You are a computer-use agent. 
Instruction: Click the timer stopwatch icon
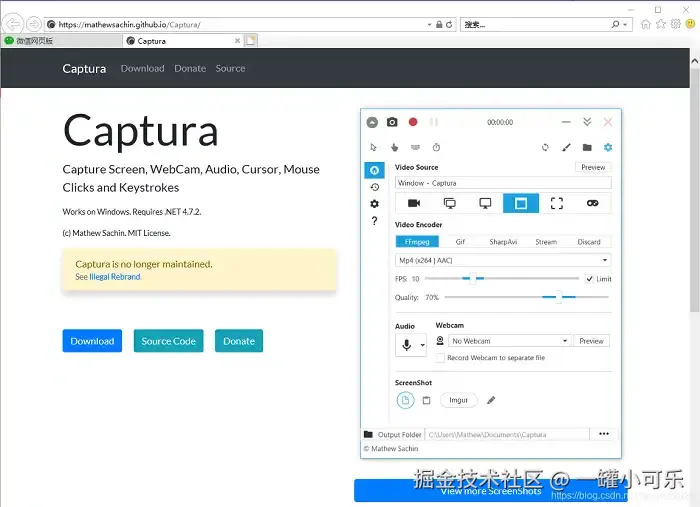coord(436,147)
